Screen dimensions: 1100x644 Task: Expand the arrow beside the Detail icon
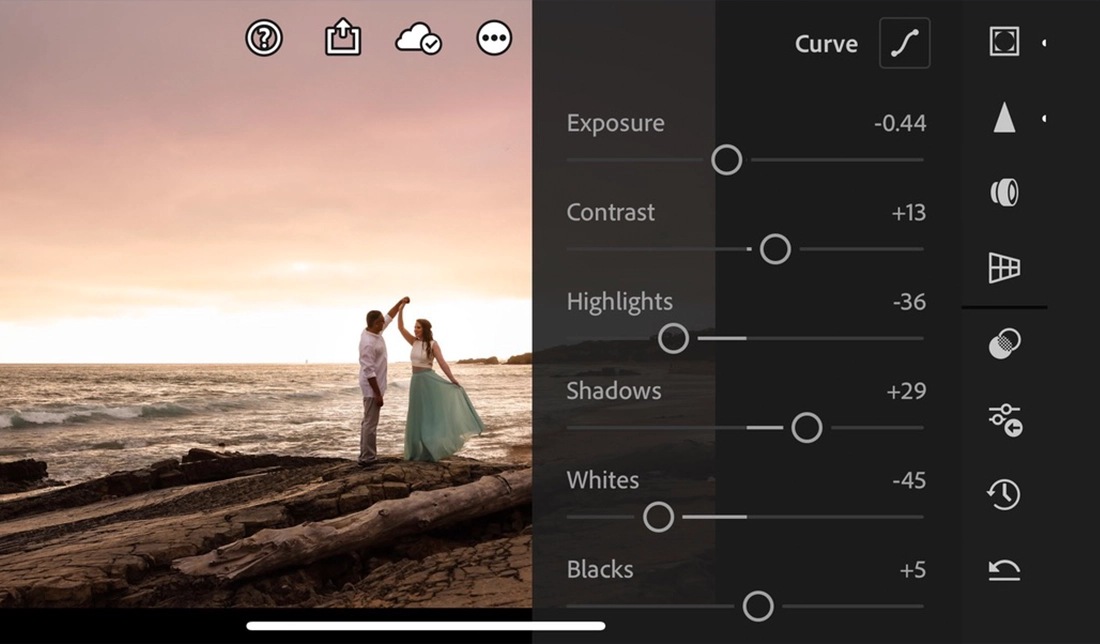pos(1044,118)
